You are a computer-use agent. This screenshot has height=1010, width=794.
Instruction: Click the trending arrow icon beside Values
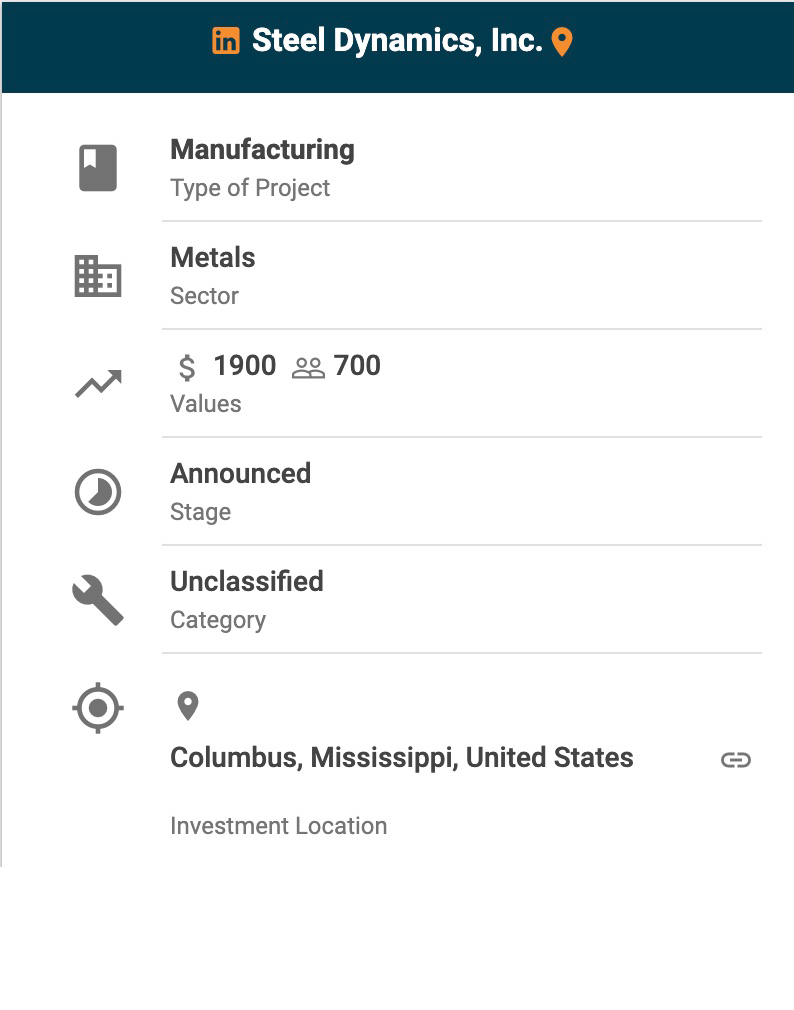pos(98,384)
